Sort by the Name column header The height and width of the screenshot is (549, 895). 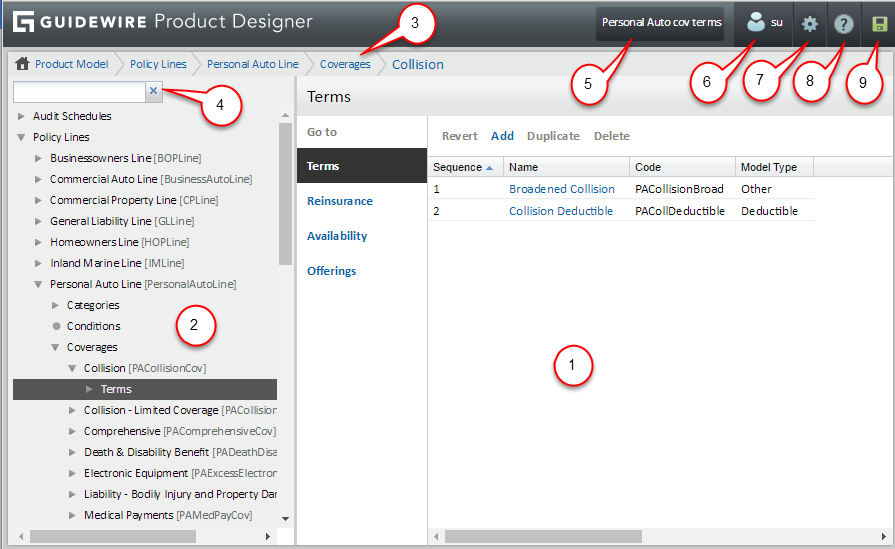tap(566, 167)
